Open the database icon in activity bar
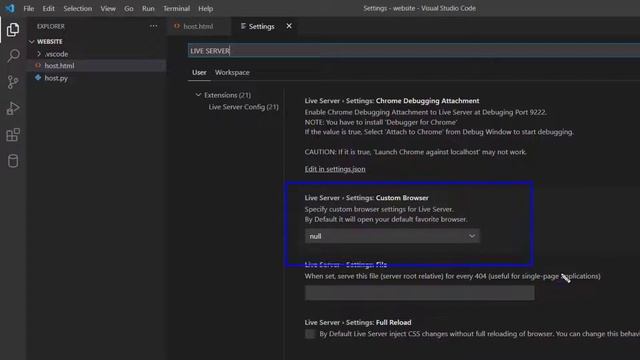 tap(13, 161)
